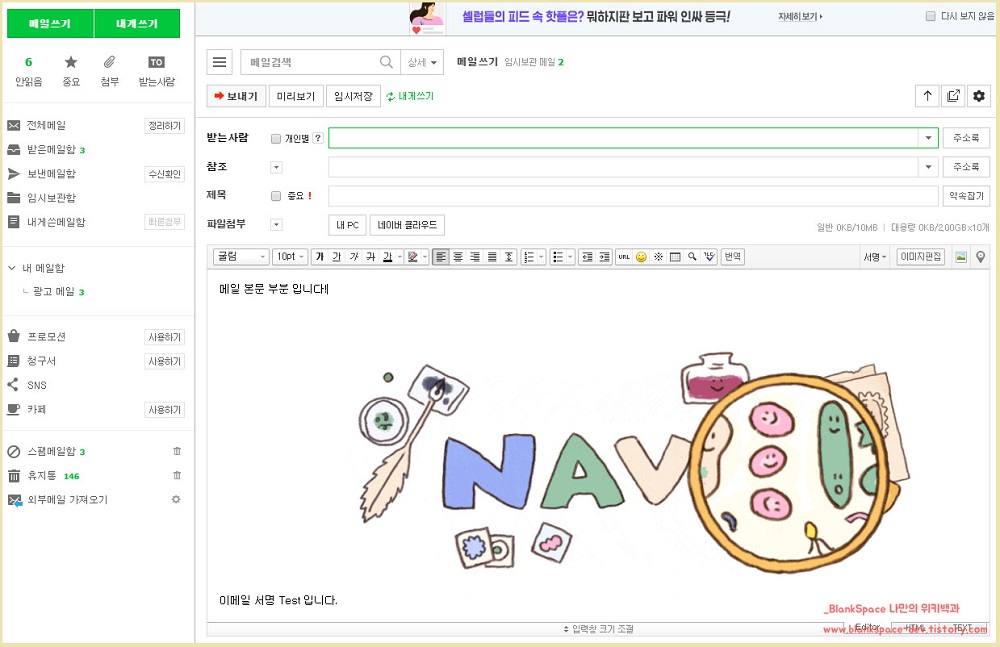
Task: Collapse the 내 메일함 folder tree
Action: [x=11, y=268]
